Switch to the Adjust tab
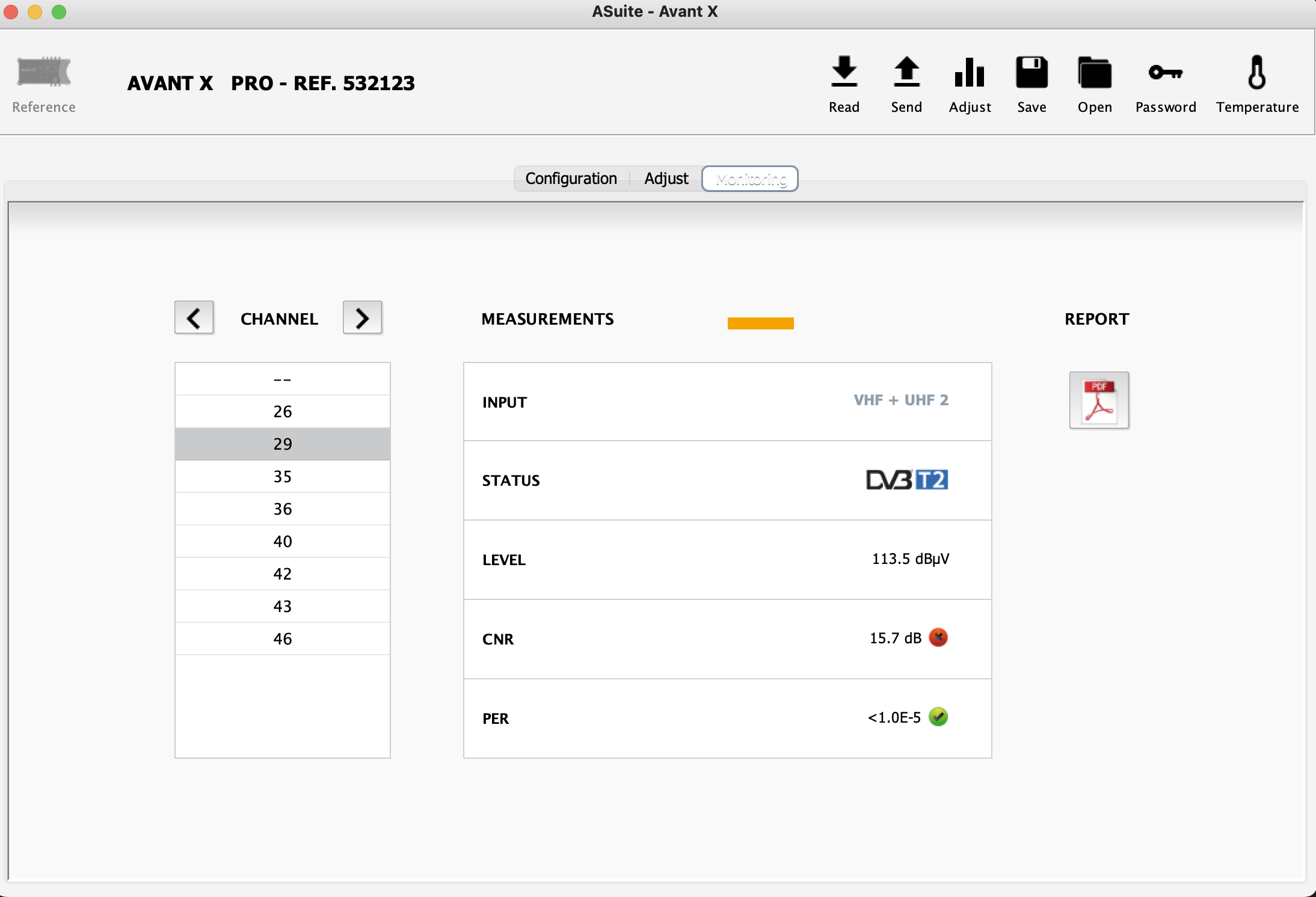This screenshot has width=1316, height=897. pos(666,179)
